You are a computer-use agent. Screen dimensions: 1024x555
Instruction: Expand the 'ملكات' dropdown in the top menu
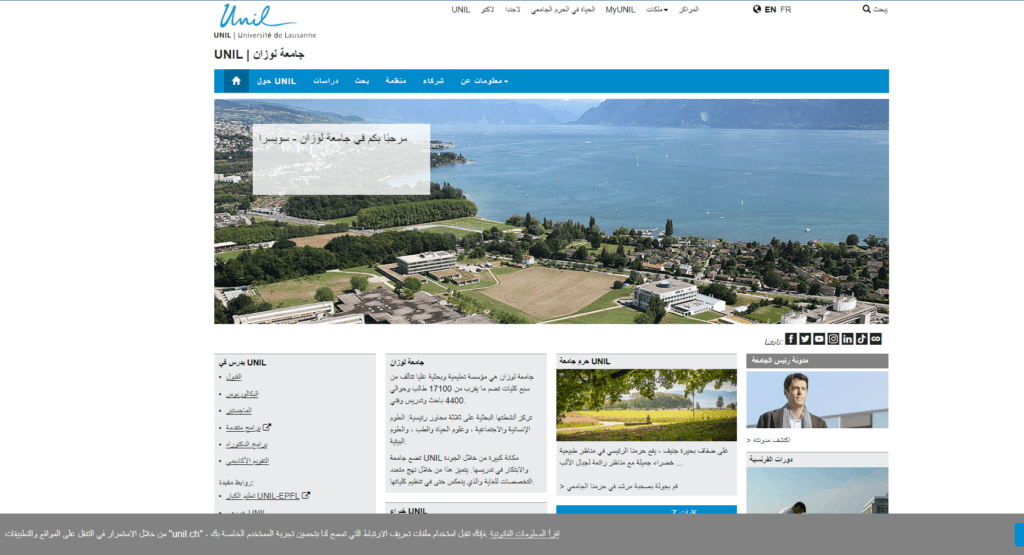[x=656, y=9]
